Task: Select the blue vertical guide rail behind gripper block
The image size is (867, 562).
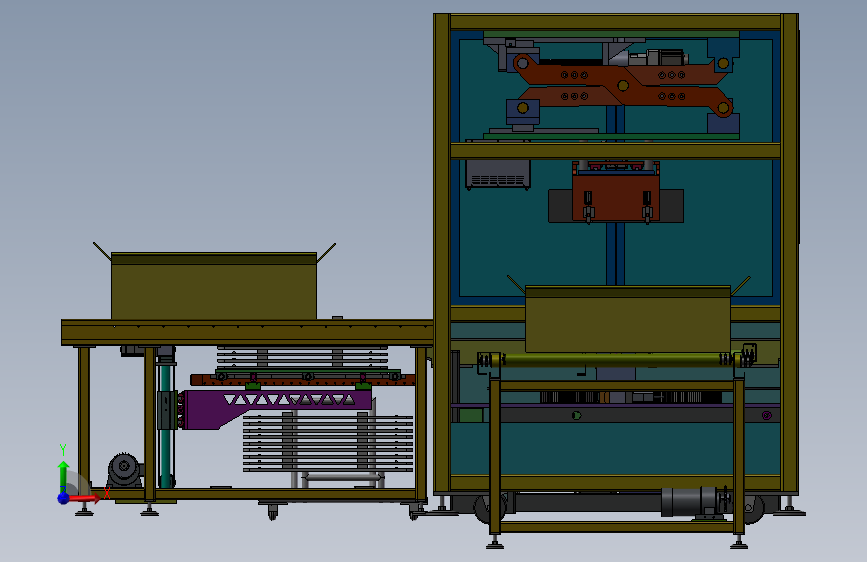Action: (615, 253)
